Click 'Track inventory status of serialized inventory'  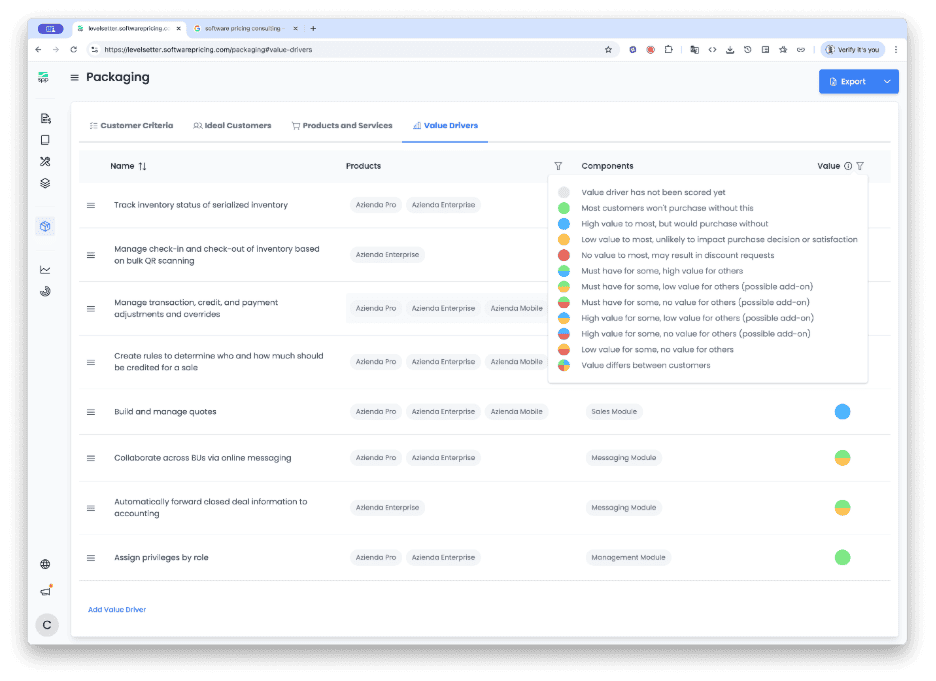tap(201, 205)
